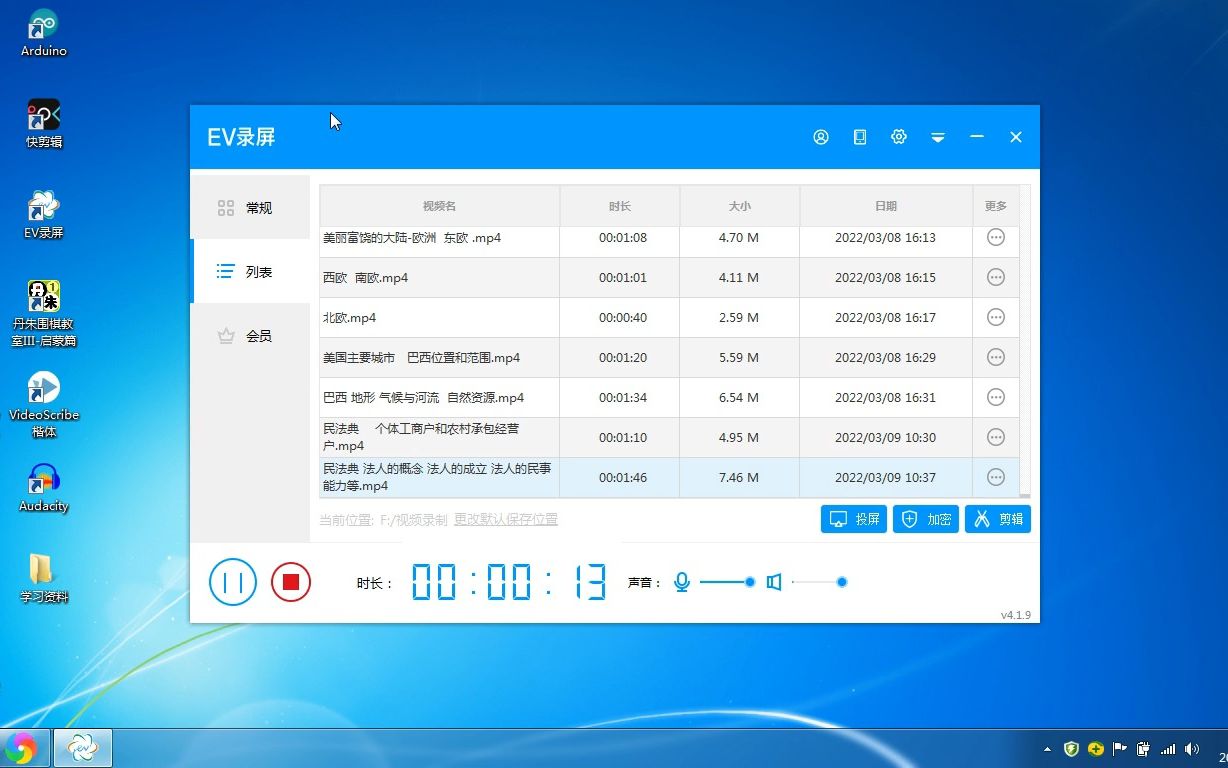
Task: Open the user account icon
Action: pyautogui.click(x=820, y=137)
